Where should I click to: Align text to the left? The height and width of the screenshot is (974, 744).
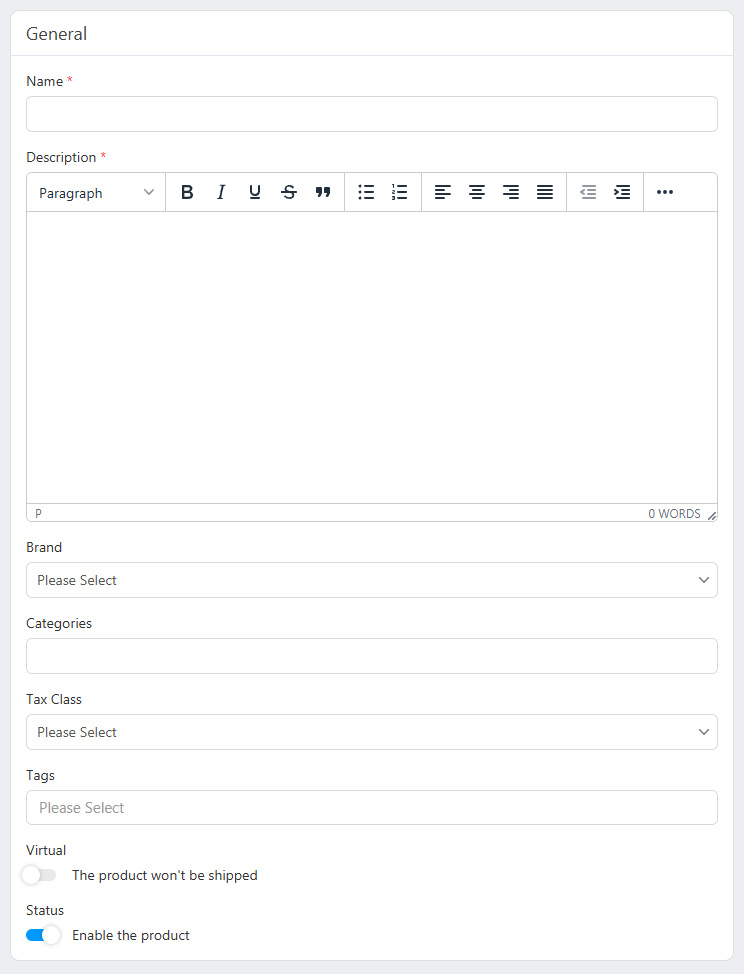[443, 192]
